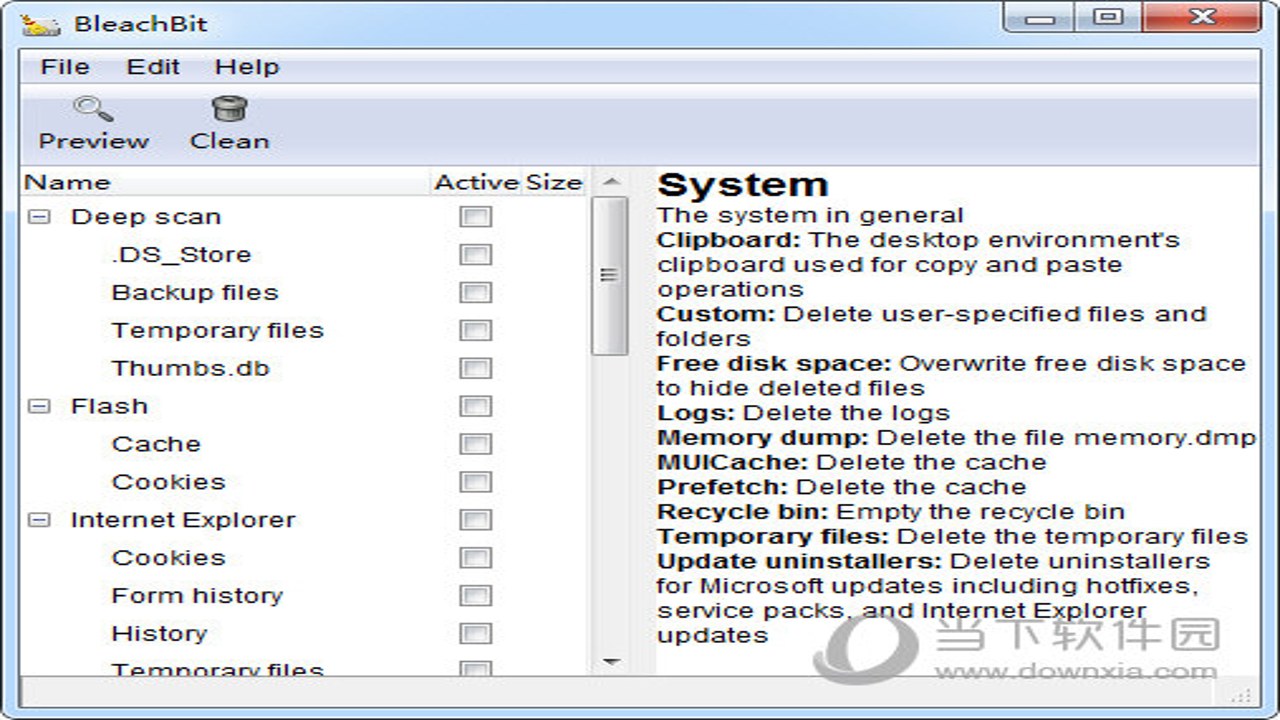This screenshot has height=720, width=1280.
Task: Select the History tree item
Action: point(159,634)
